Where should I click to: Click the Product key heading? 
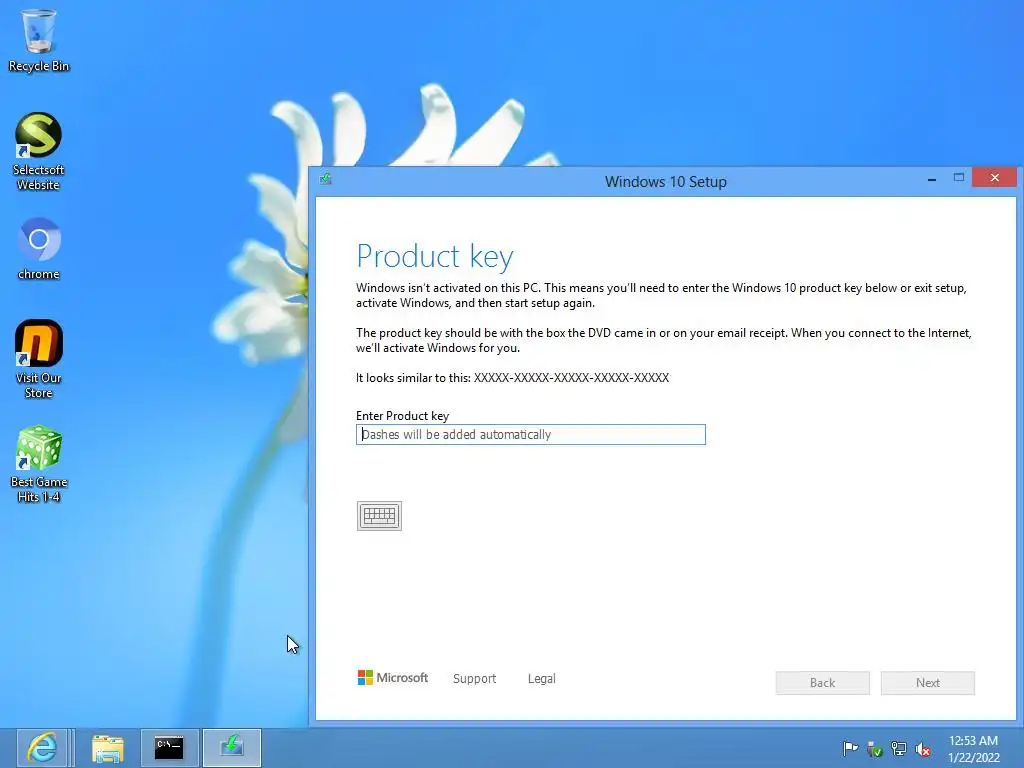435,256
